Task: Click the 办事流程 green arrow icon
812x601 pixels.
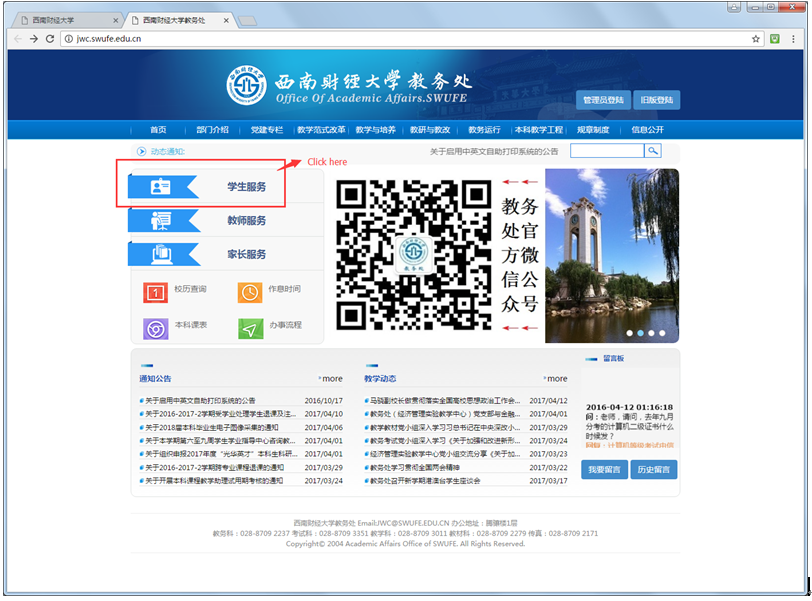Action: click(249, 328)
